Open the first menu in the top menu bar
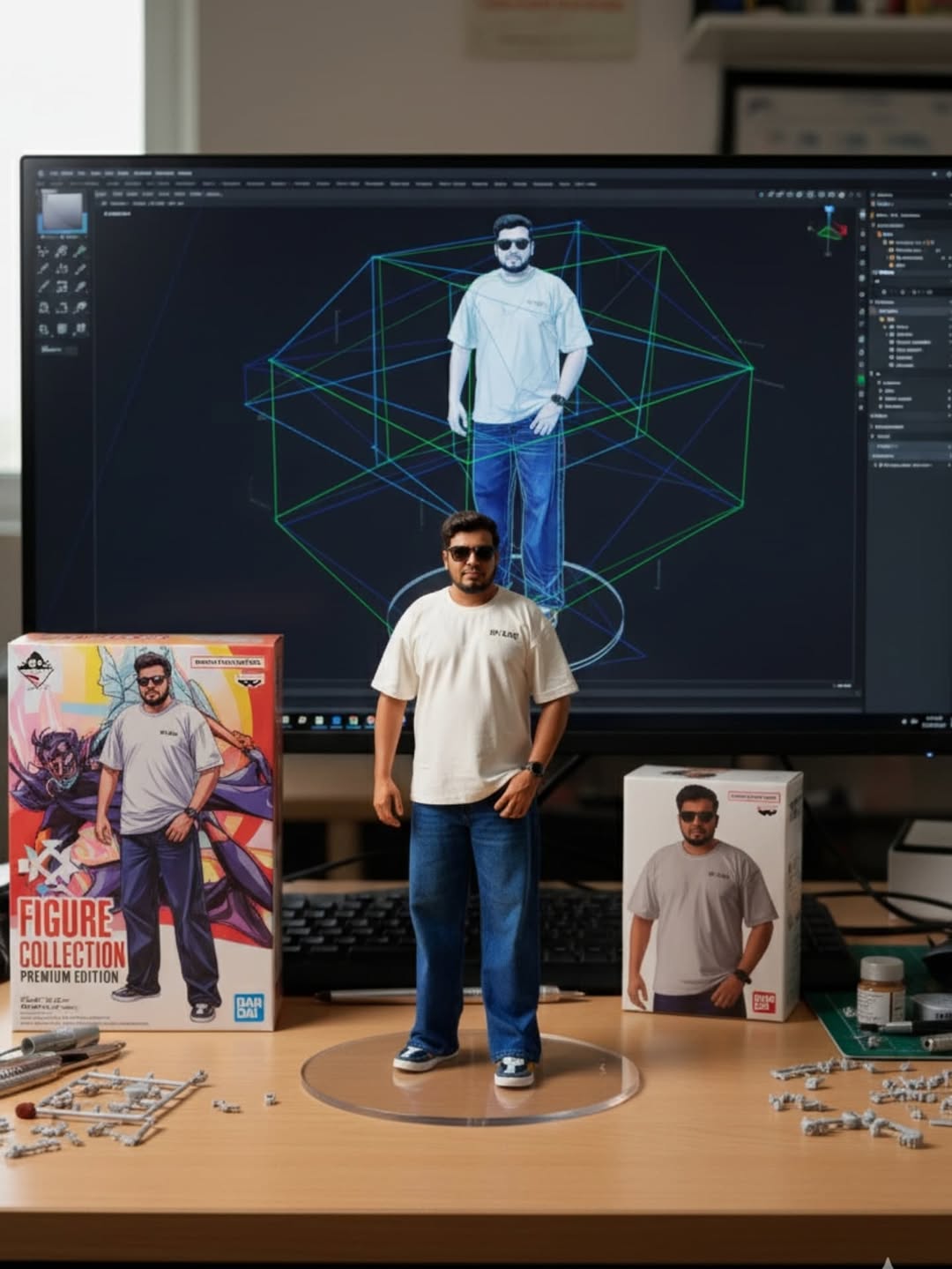952x1269 pixels. 55,174
